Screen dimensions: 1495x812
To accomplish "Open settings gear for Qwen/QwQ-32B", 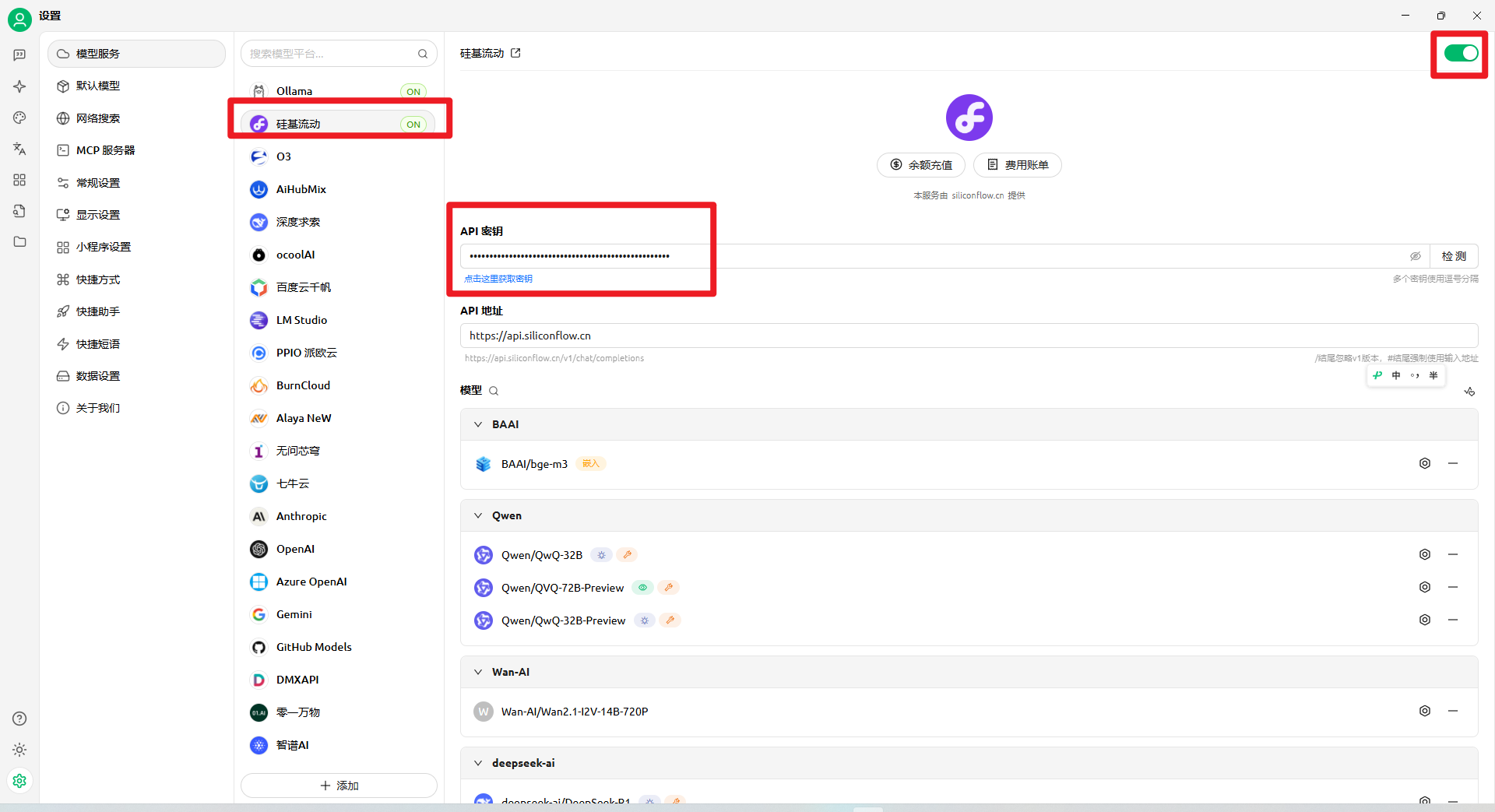I will point(1425,554).
